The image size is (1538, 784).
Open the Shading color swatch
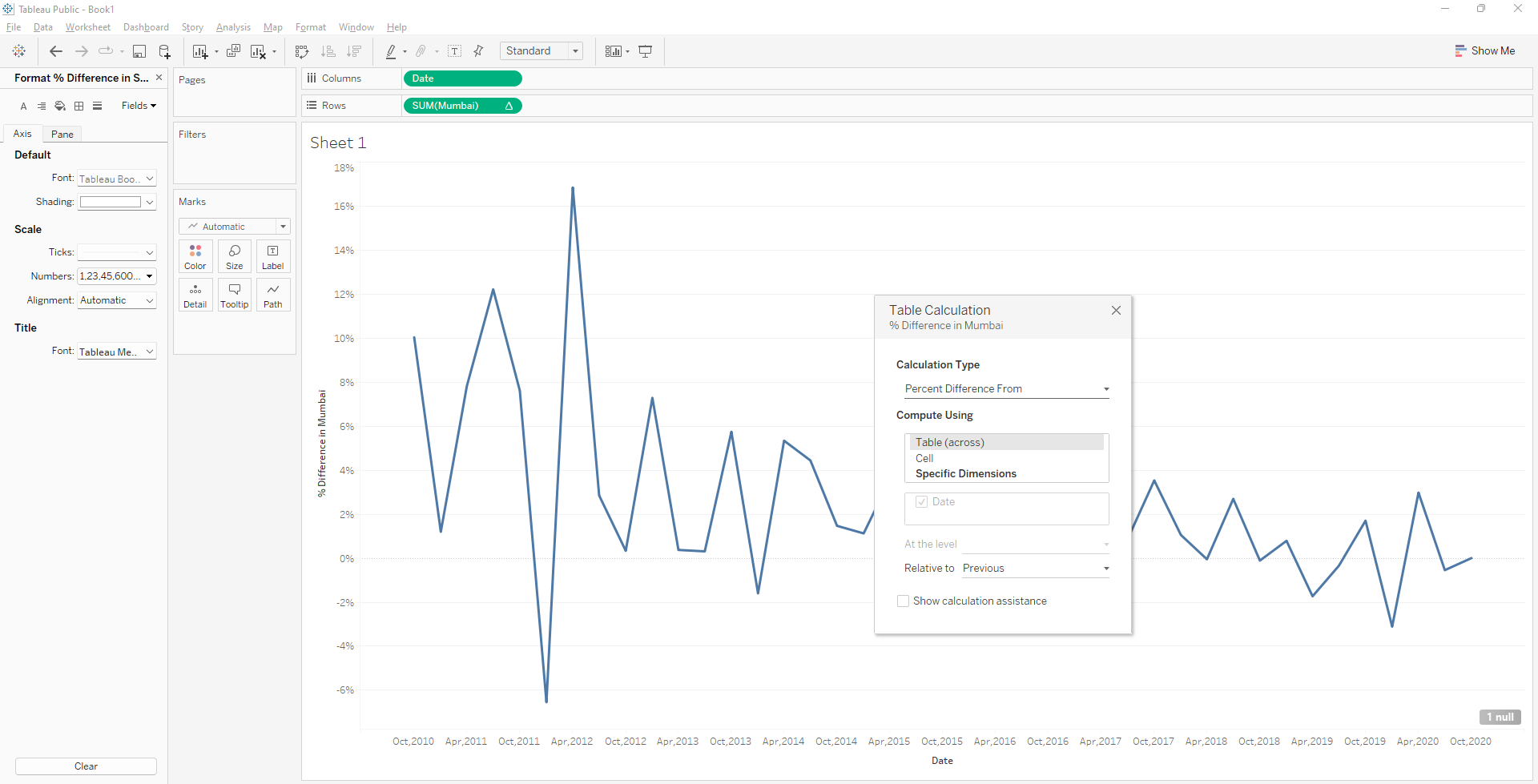[x=117, y=203]
